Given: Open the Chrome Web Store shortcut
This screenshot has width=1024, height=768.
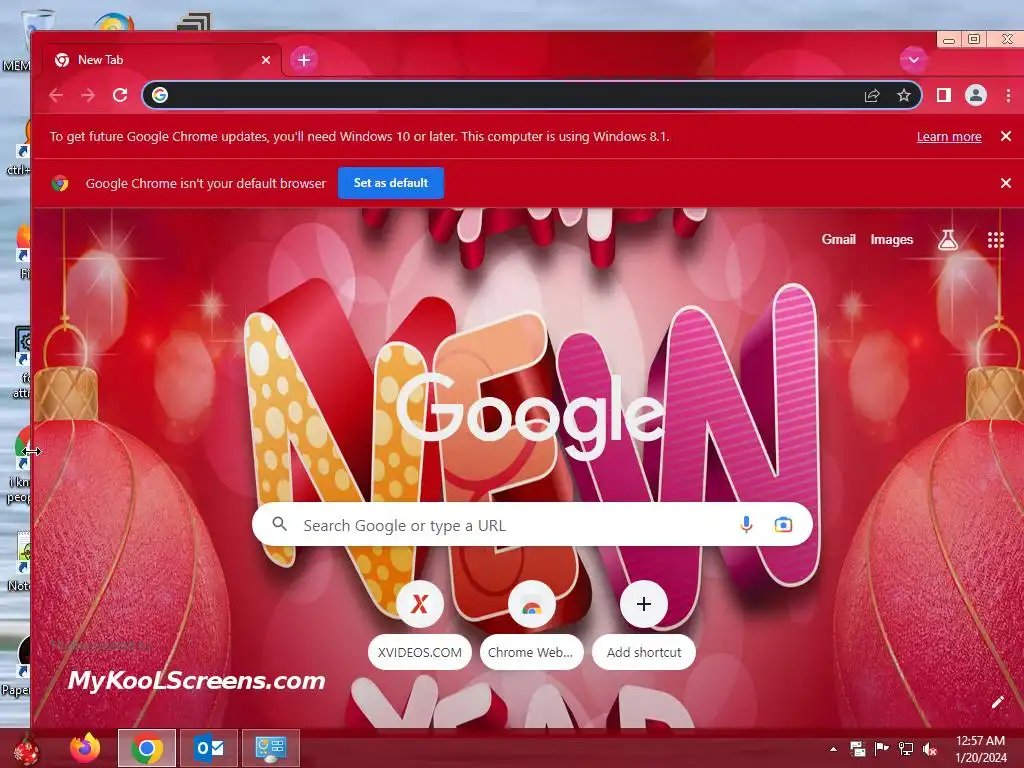Looking at the screenshot, I should pos(532,625).
